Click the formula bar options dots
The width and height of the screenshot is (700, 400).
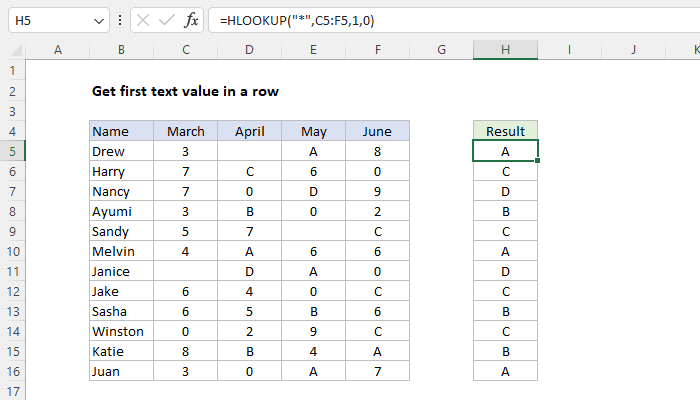click(120, 20)
